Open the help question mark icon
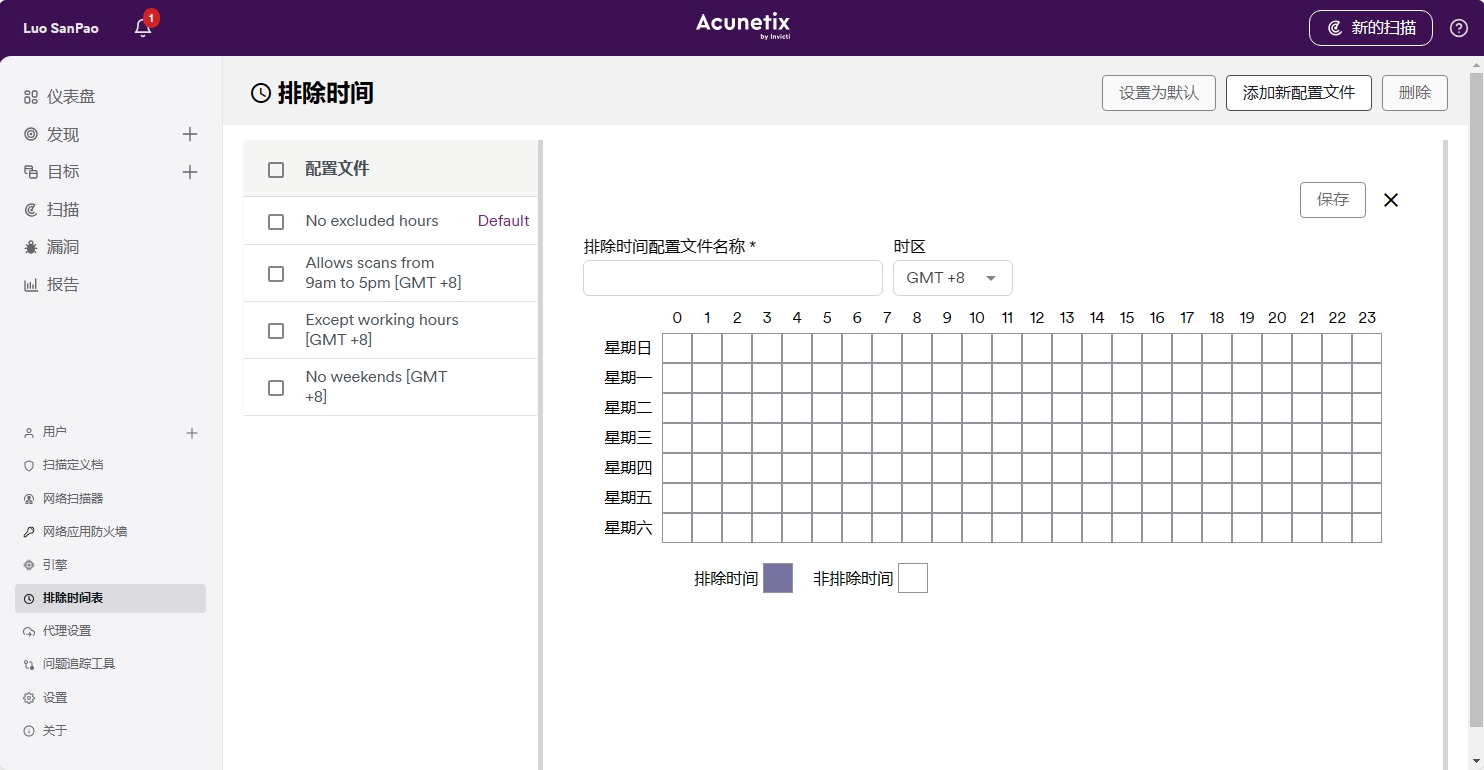Screen dimensions: 1484x770 point(1459,28)
